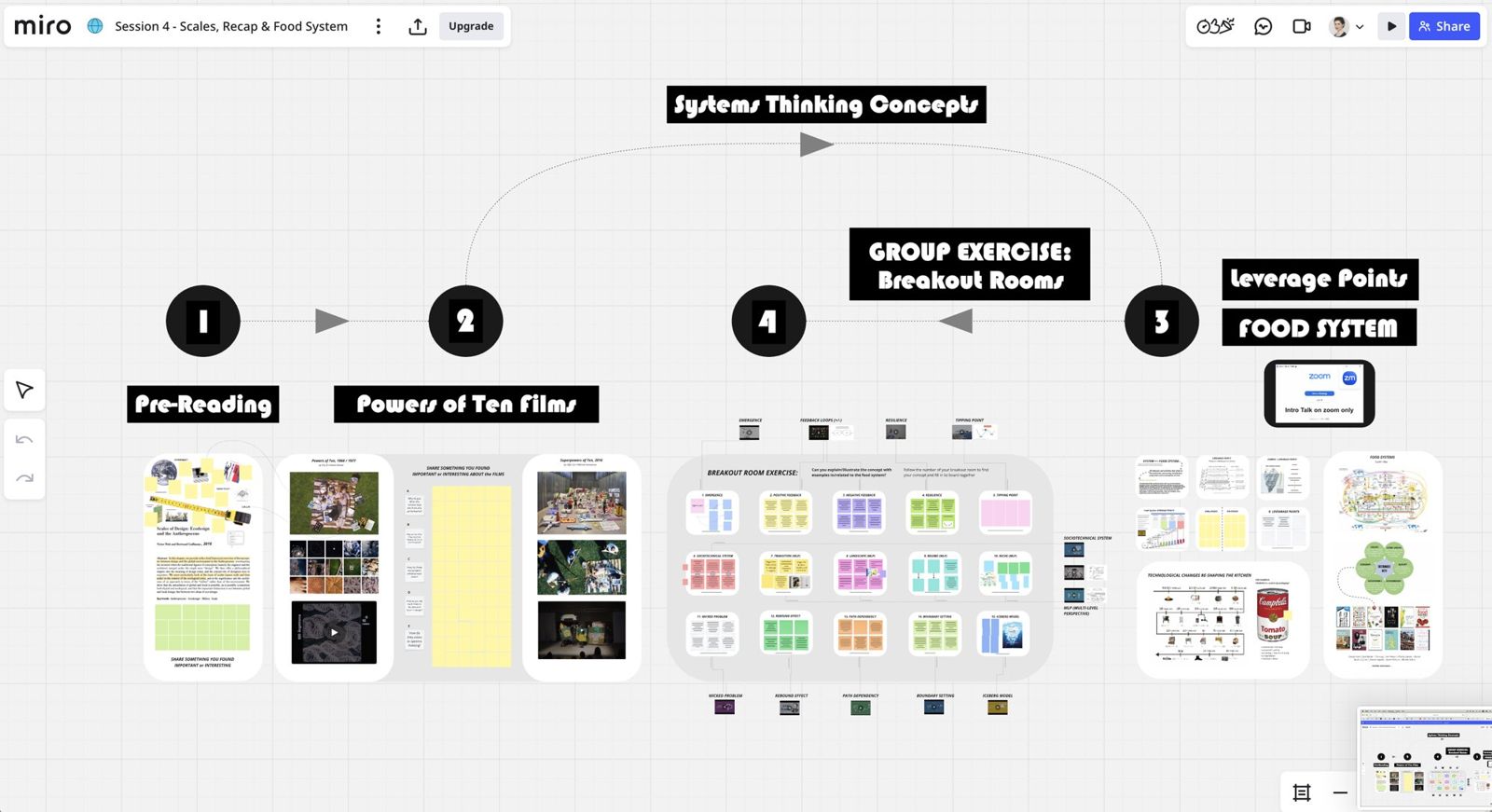The height and width of the screenshot is (812, 1492).
Task: Click the blue Share button
Action: click(x=1444, y=26)
